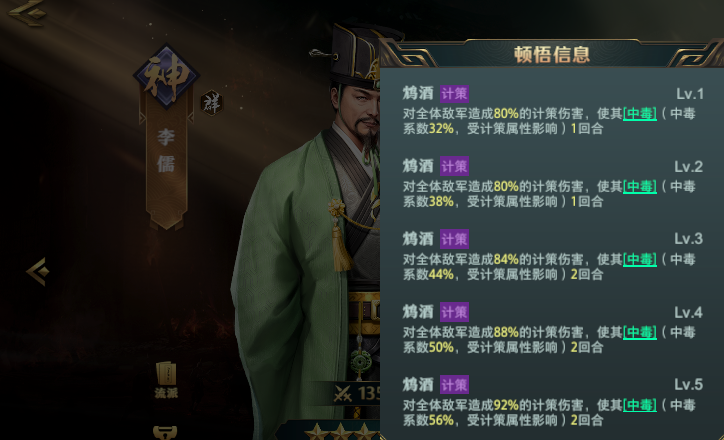Image resolution: width=724 pixels, height=440 pixels.
Task: Click the icon below 流派
Action: pyautogui.click(x=165, y=433)
